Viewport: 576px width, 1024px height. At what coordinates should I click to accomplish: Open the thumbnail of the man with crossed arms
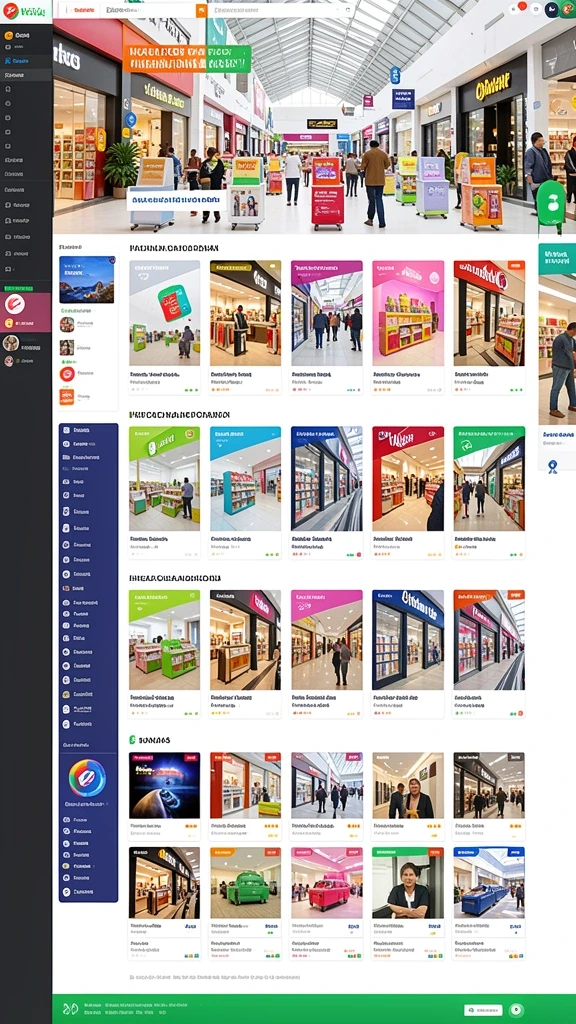(408, 883)
